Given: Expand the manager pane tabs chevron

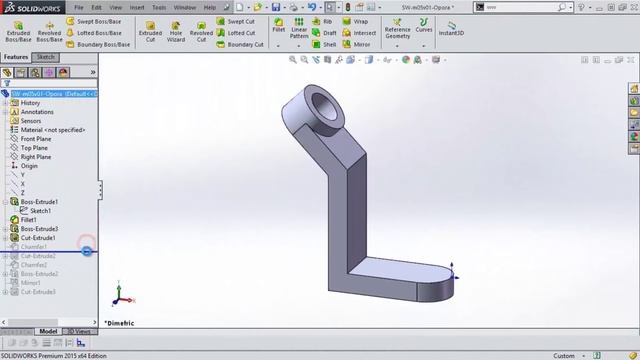Looking at the screenshot, I should pyautogui.click(x=93, y=72).
